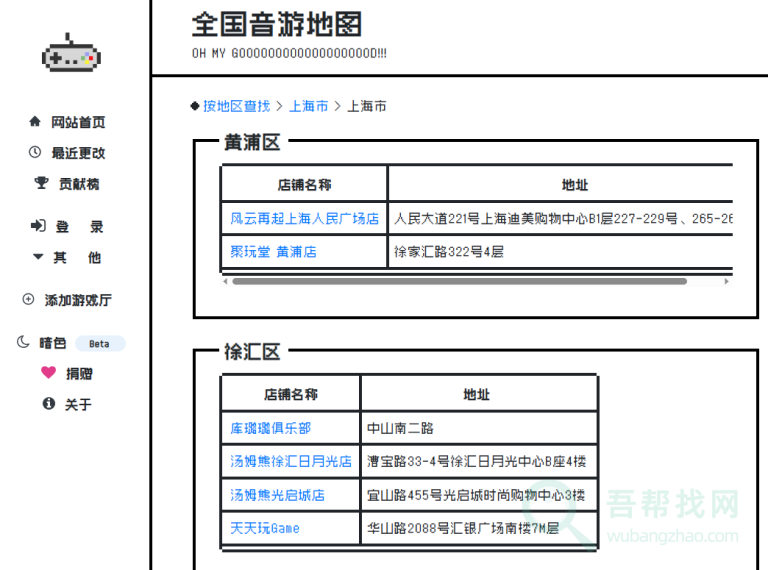Click the 上海市 breadcrumb link
This screenshot has width=768, height=570.
[x=308, y=106]
